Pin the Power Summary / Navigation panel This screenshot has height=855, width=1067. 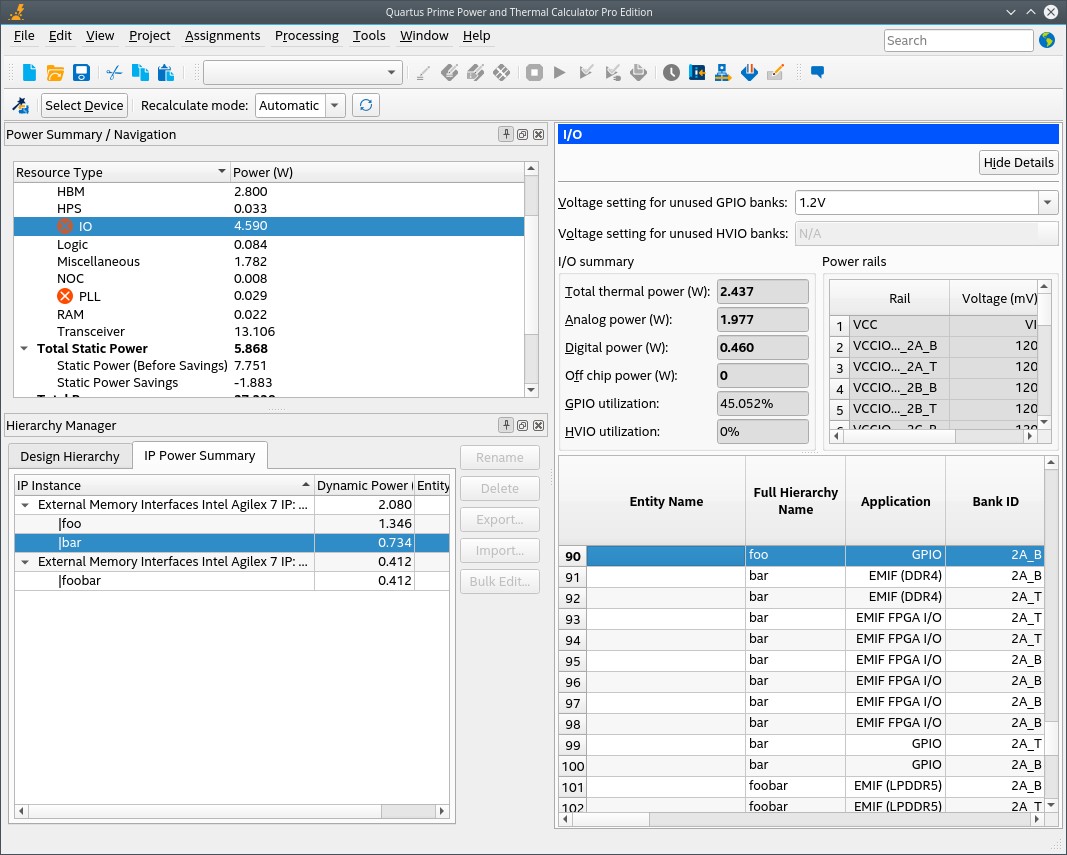click(506, 134)
